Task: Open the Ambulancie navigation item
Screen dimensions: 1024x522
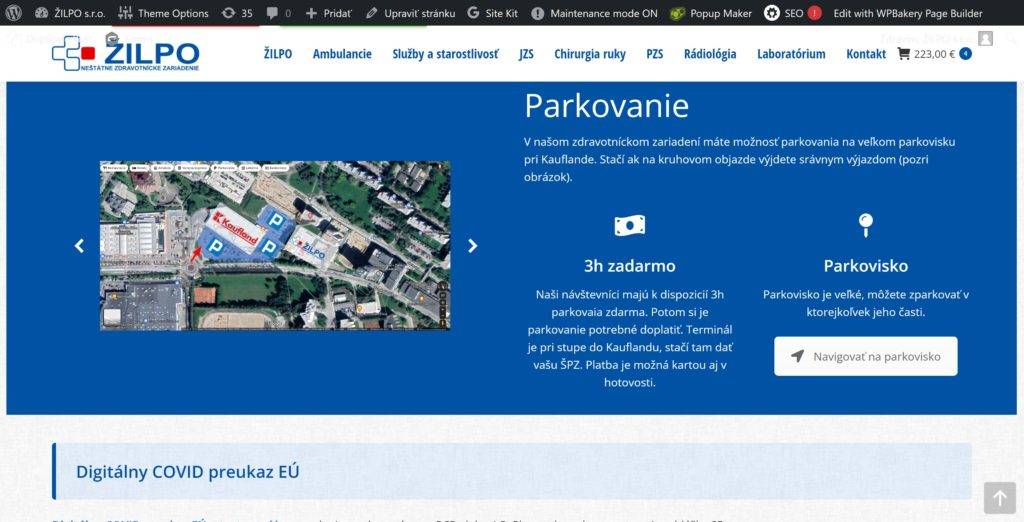Action: pos(342,54)
